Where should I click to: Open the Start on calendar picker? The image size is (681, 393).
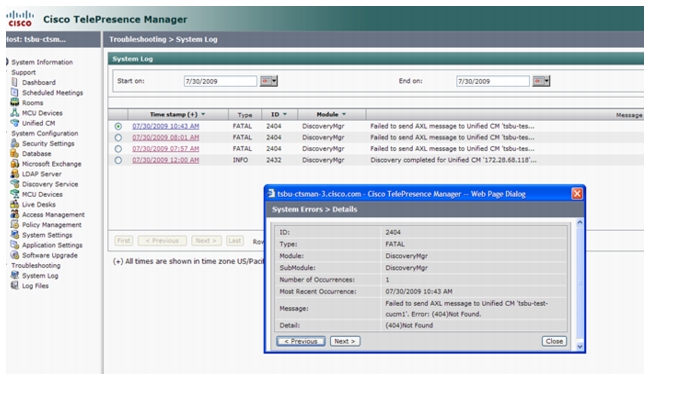[x=269, y=81]
